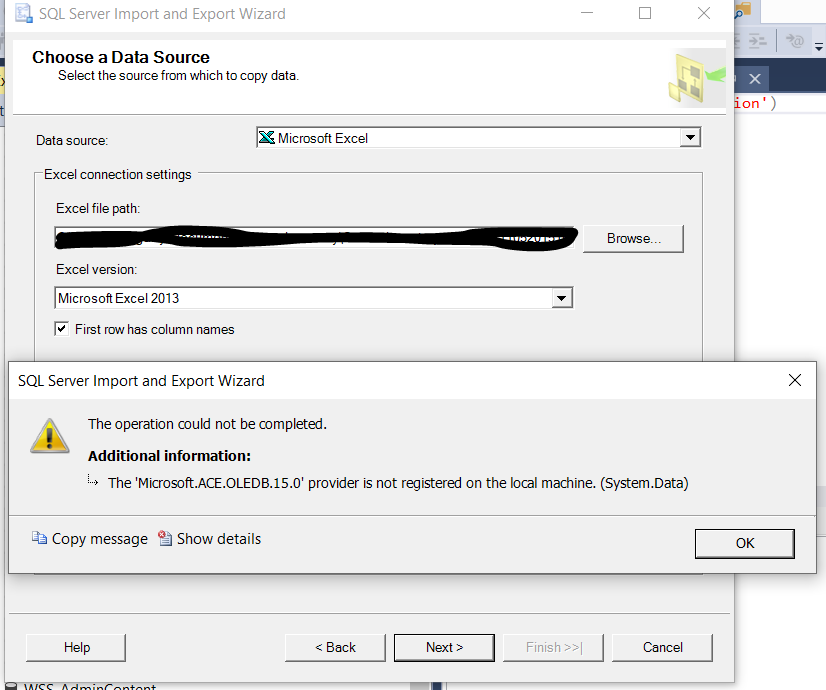The image size is (826, 690).
Task: Maximize the Import and Export Wizard window
Action: pos(645,13)
